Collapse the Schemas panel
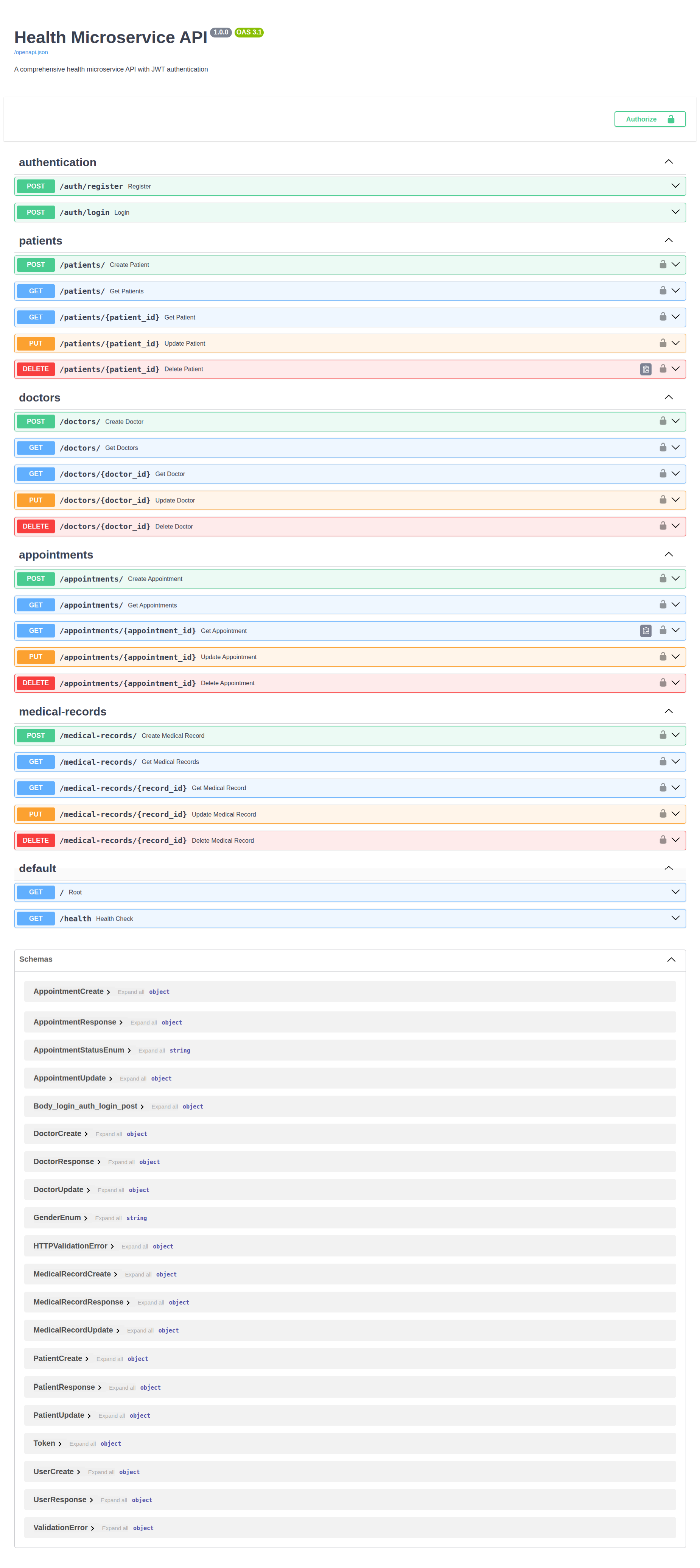 (x=671, y=959)
